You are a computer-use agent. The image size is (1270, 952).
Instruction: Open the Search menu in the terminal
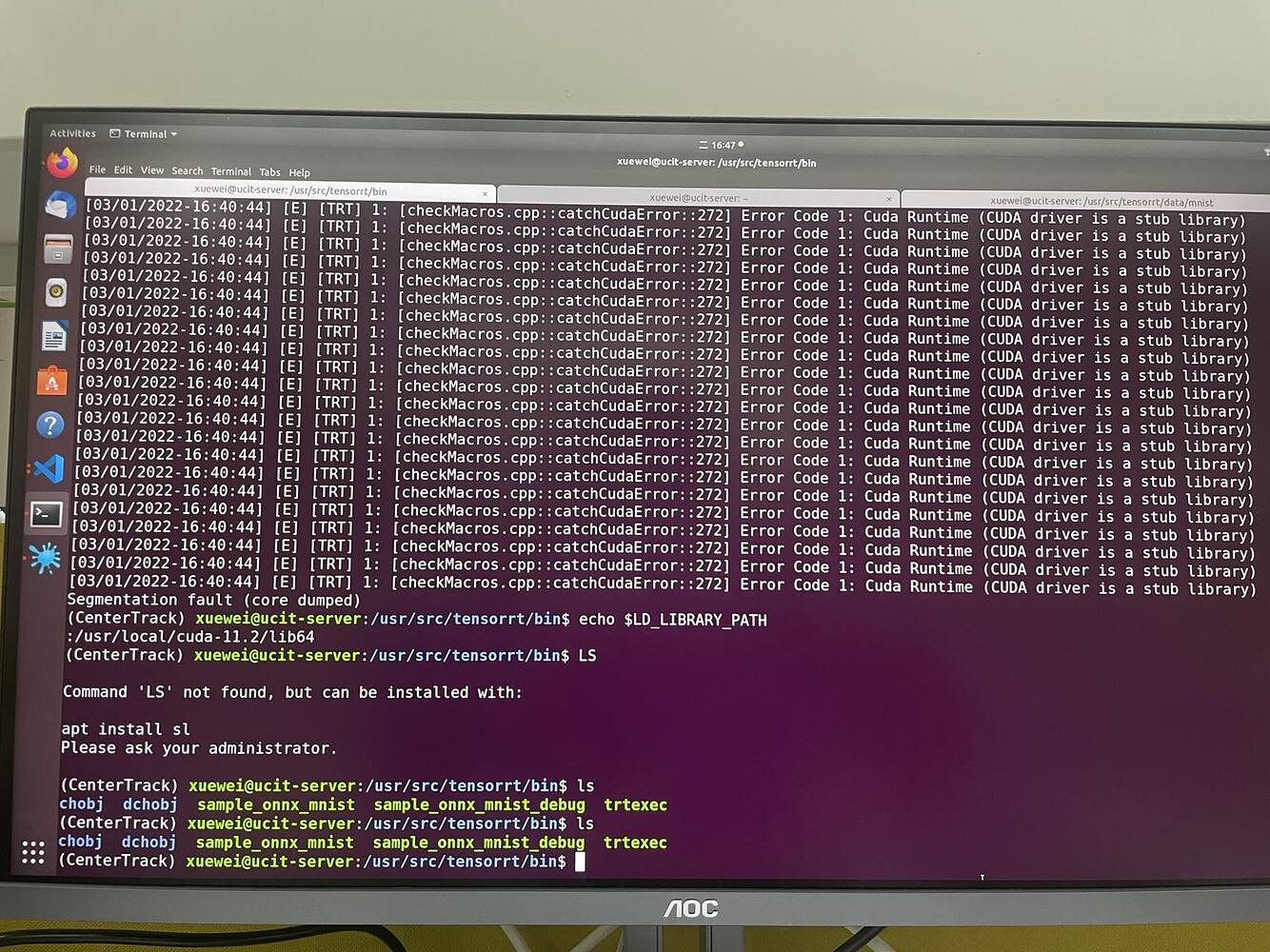point(187,171)
